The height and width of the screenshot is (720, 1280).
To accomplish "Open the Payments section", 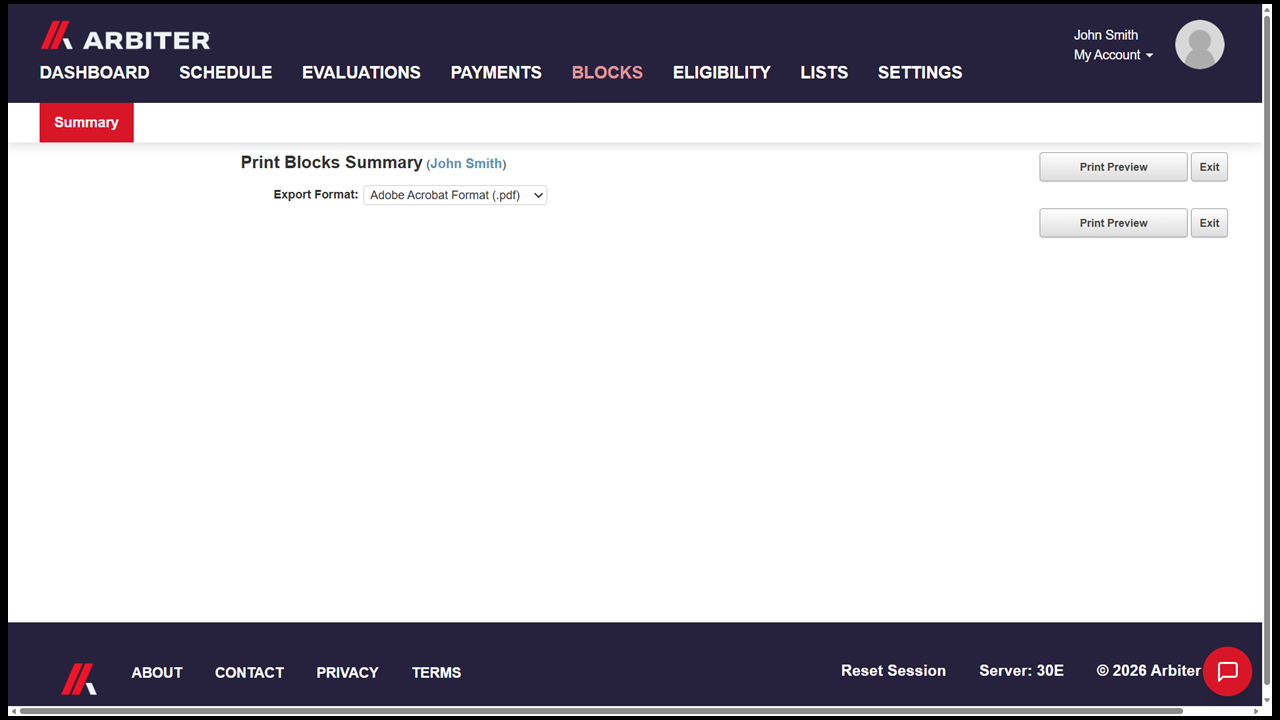I will point(496,72).
